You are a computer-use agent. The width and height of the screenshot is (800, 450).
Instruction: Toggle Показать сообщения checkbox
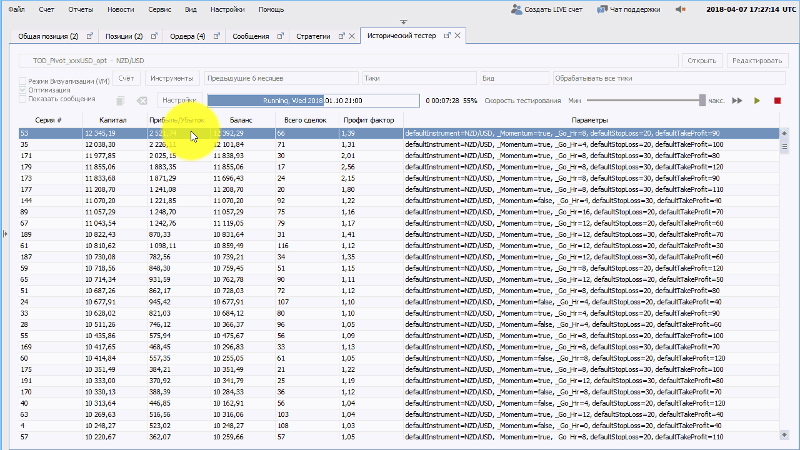[22, 99]
